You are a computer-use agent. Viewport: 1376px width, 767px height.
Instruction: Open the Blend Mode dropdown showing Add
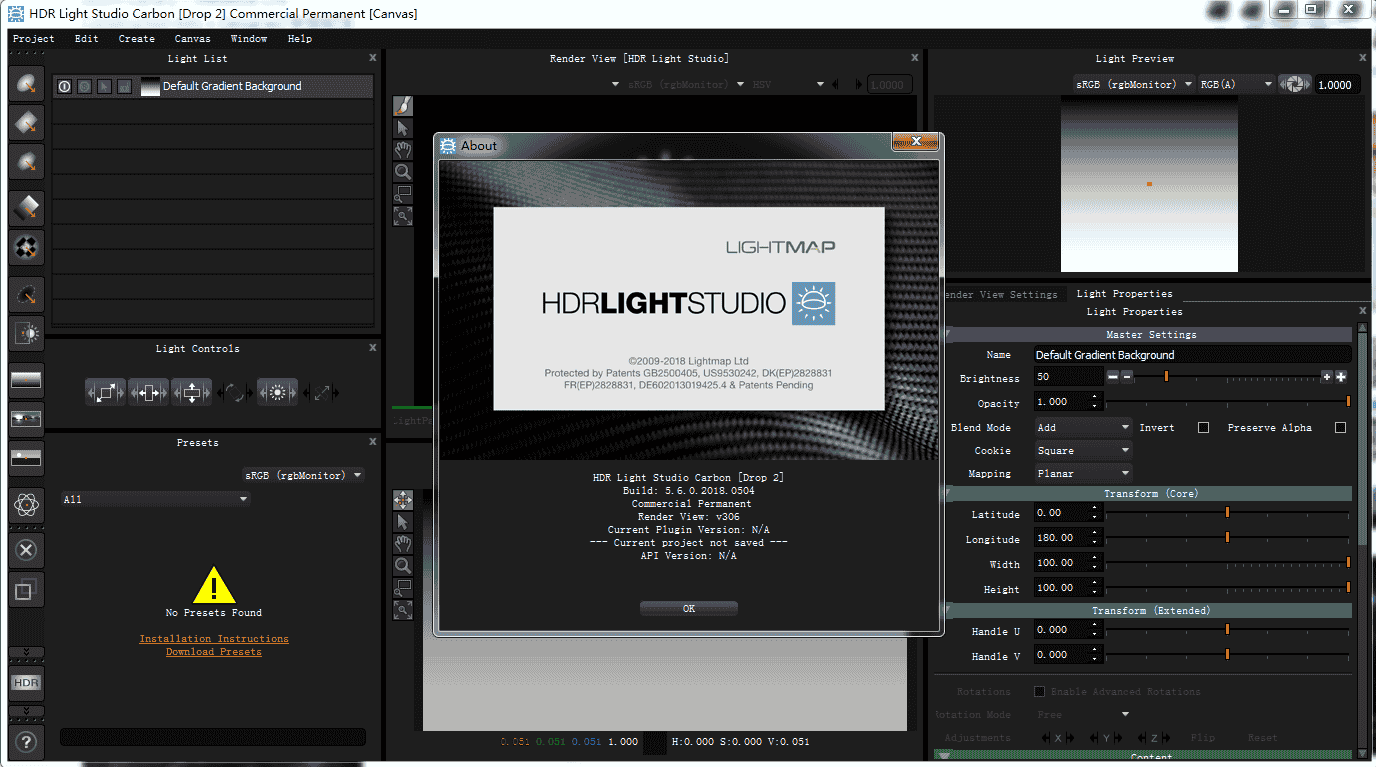pos(1082,427)
